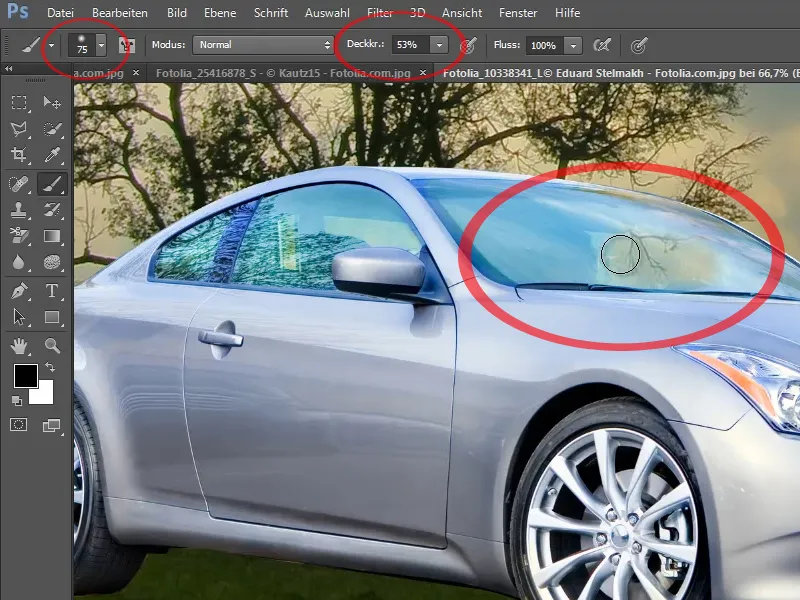
Task: Select the Sponge tool
Action: coord(52,262)
